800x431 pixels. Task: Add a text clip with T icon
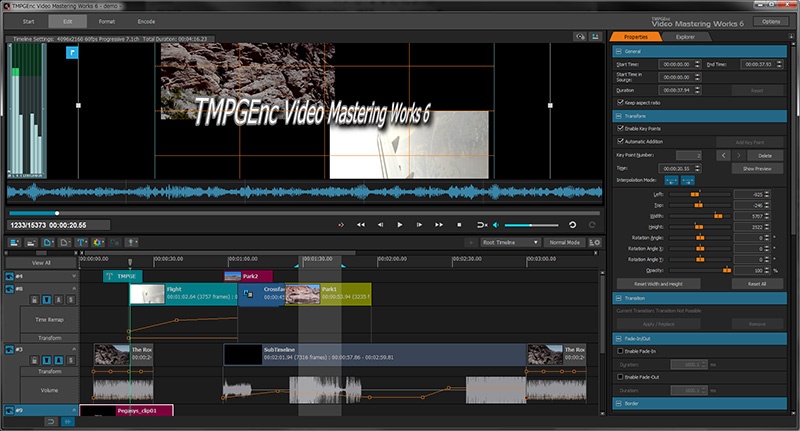tap(81, 243)
